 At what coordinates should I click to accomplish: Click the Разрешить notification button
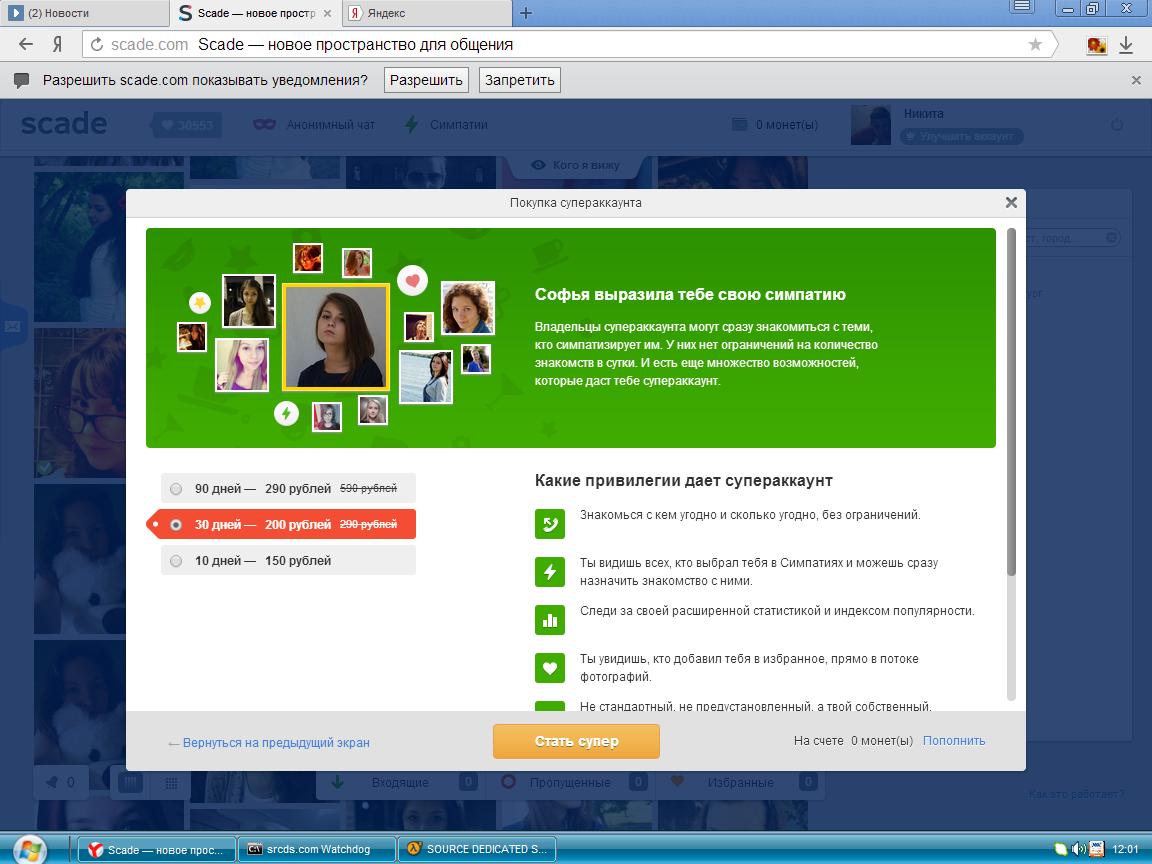(x=426, y=80)
